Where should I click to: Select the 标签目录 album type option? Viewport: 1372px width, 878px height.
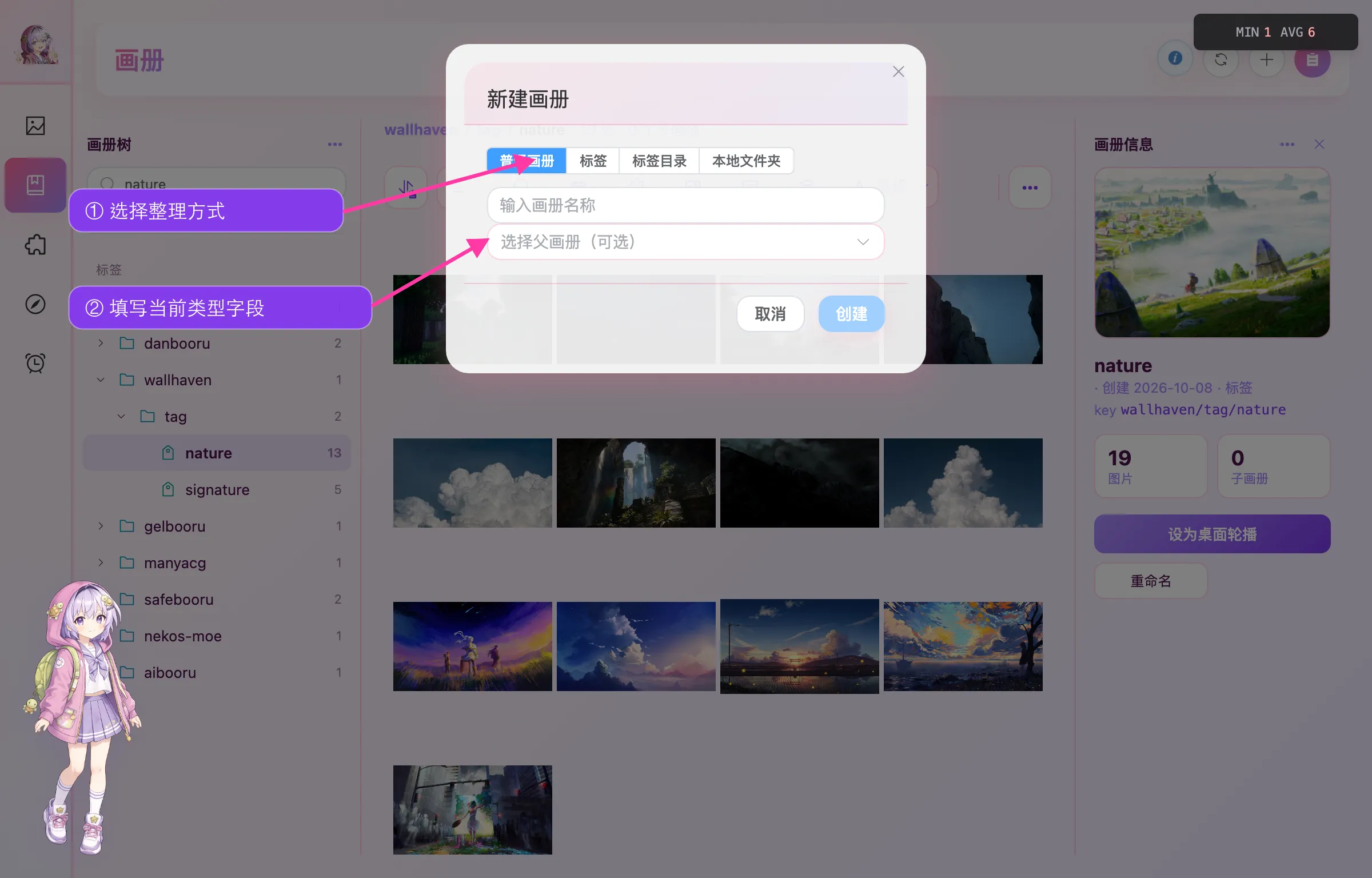tap(659, 161)
